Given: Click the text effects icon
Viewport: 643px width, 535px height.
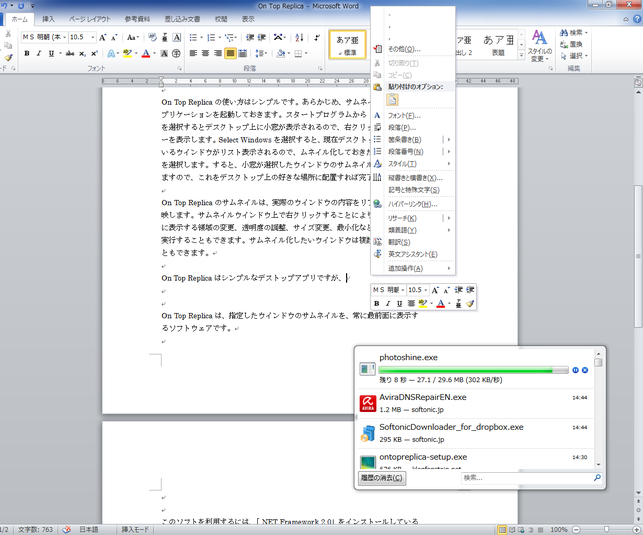Looking at the screenshot, I should [x=111, y=53].
